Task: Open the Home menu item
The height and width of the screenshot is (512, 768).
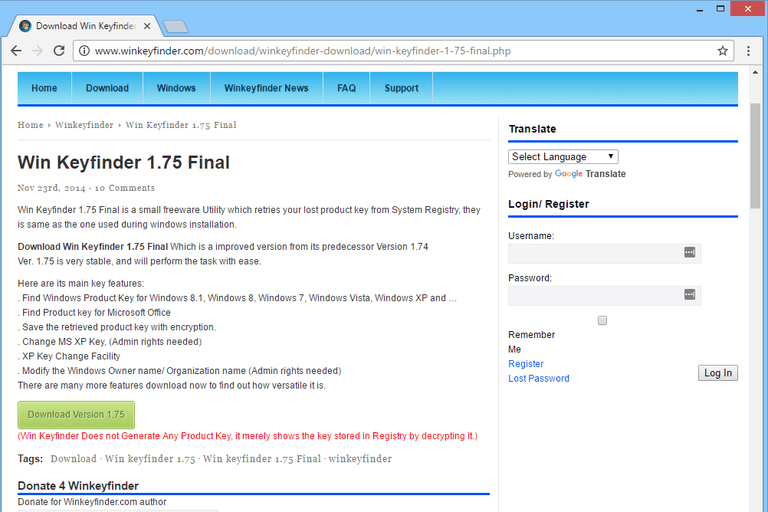Action: 44,88
